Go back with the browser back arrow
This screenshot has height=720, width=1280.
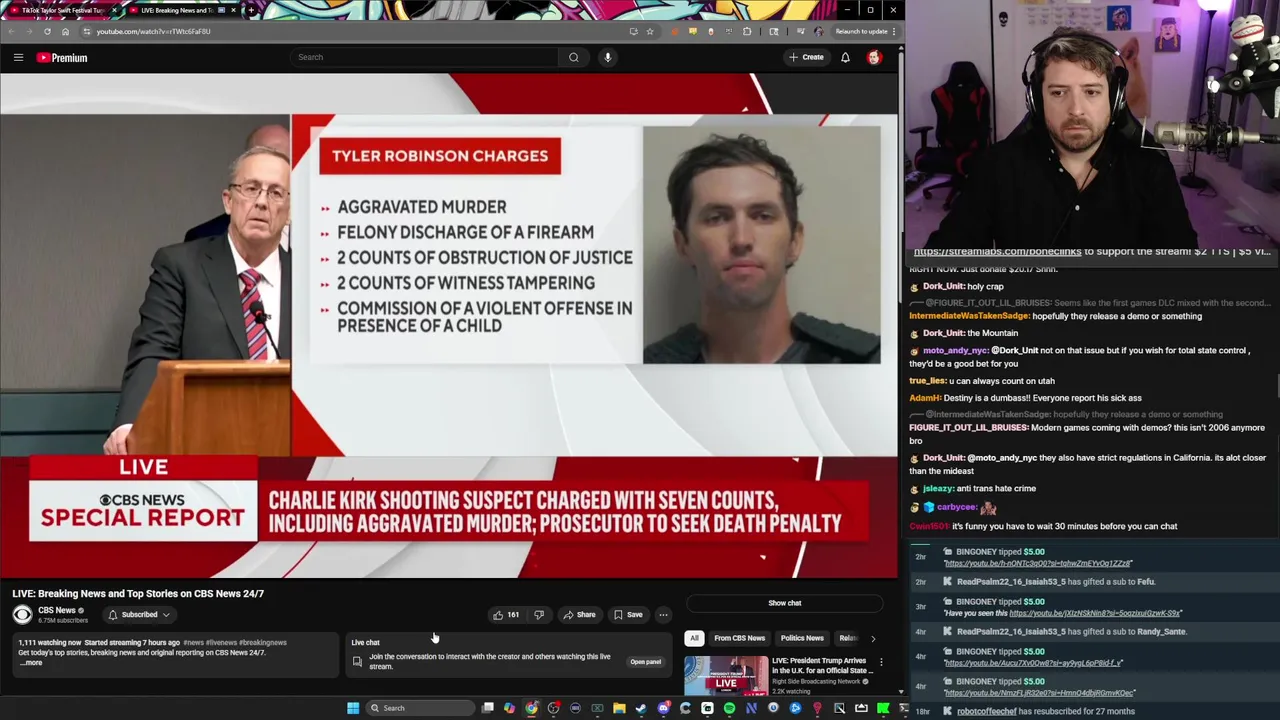click(x=12, y=31)
